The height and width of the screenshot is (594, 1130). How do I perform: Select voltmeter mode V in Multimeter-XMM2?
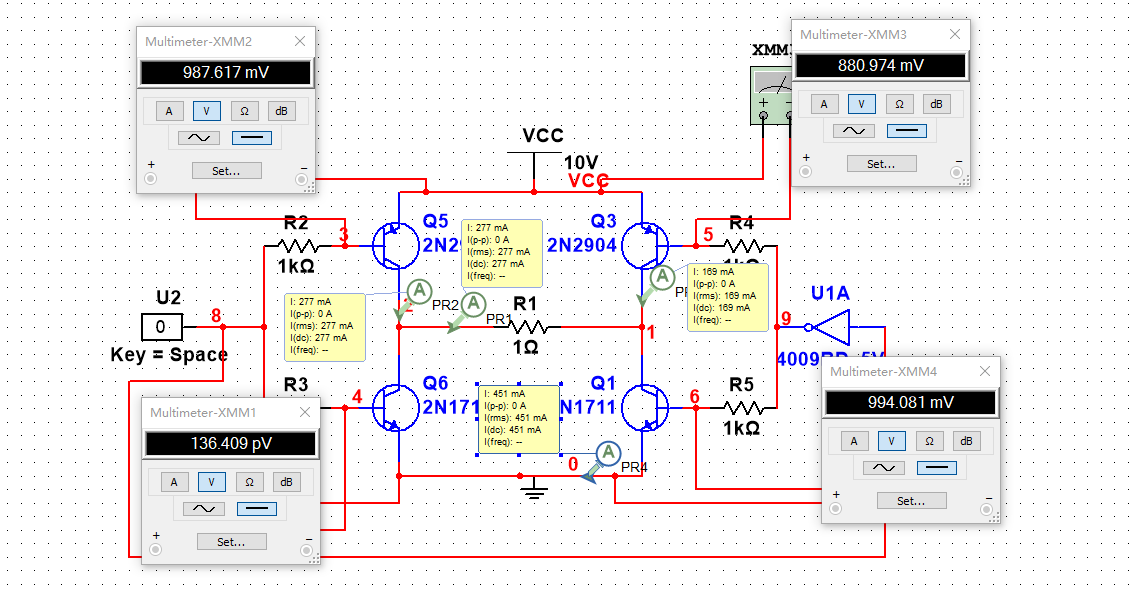207,111
